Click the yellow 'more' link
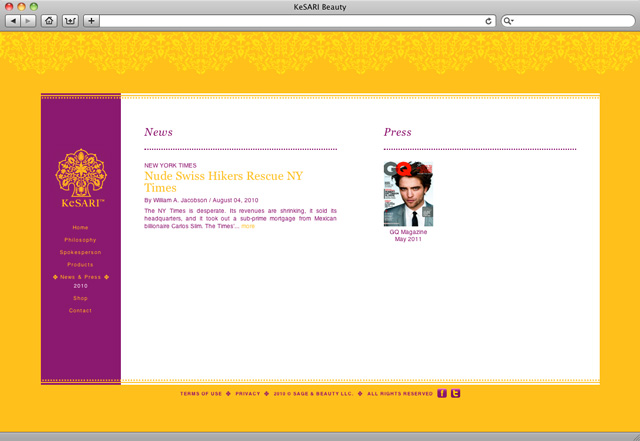The image size is (640, 441). [248, 226]
